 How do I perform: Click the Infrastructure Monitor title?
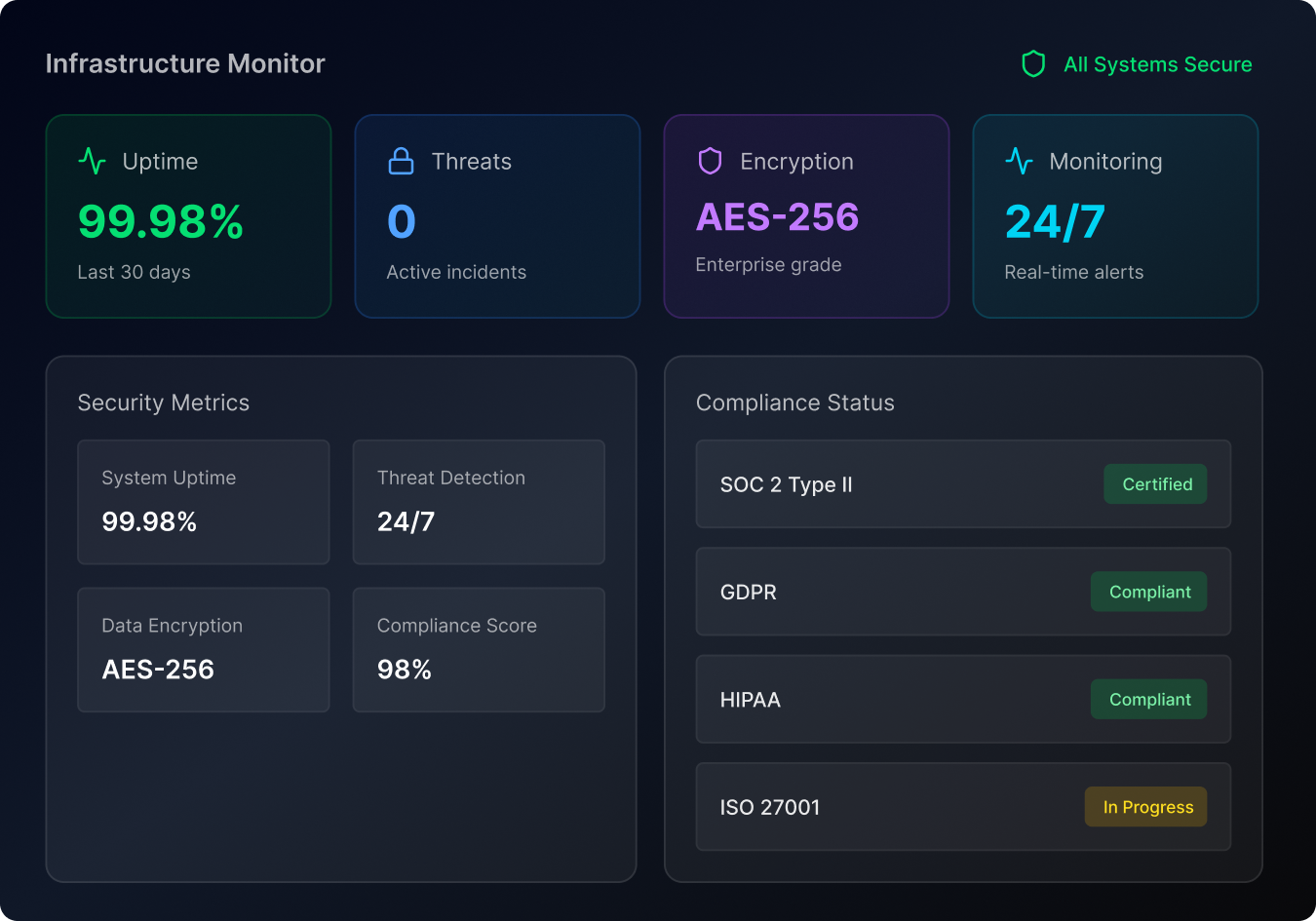coord(185,63)
